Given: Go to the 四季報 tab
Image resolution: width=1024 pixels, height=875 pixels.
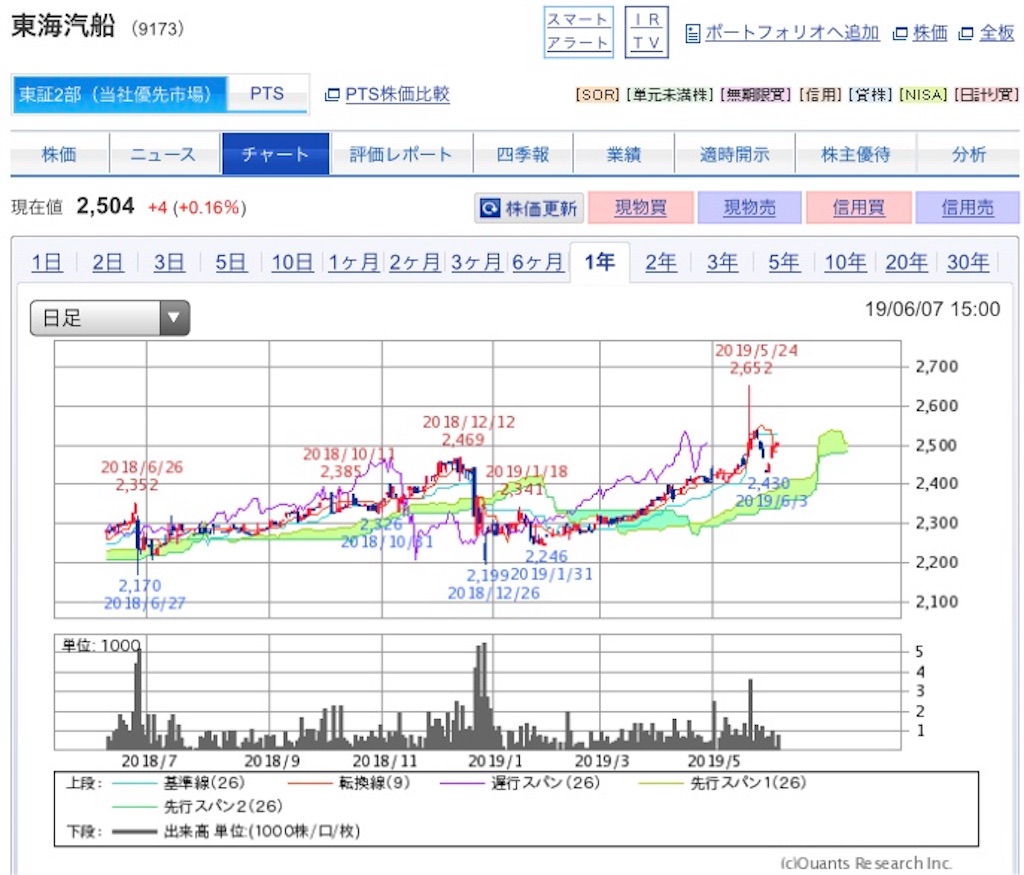Looking at the screenshot, I should pyautogui.click(x=522, y=154).
